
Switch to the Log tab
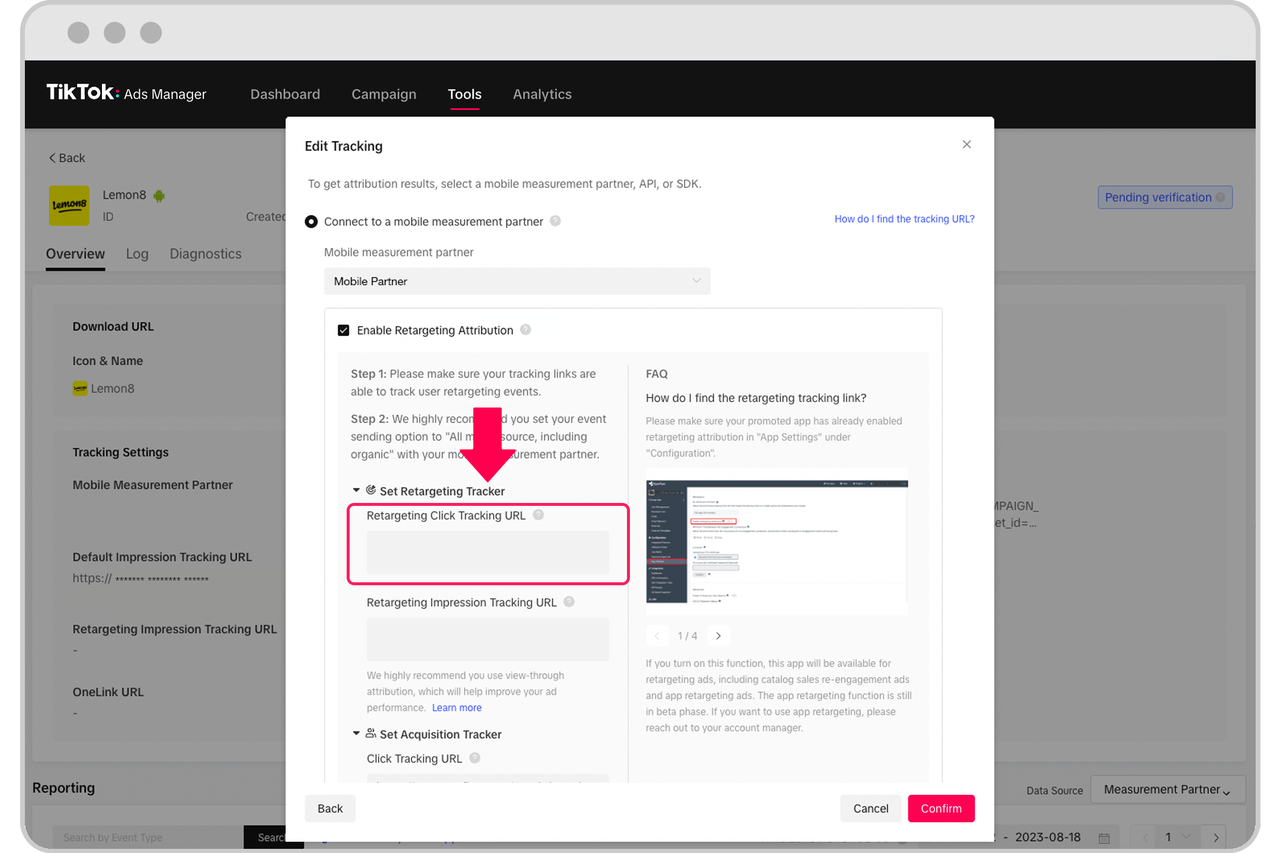click(x=137, y=254)
